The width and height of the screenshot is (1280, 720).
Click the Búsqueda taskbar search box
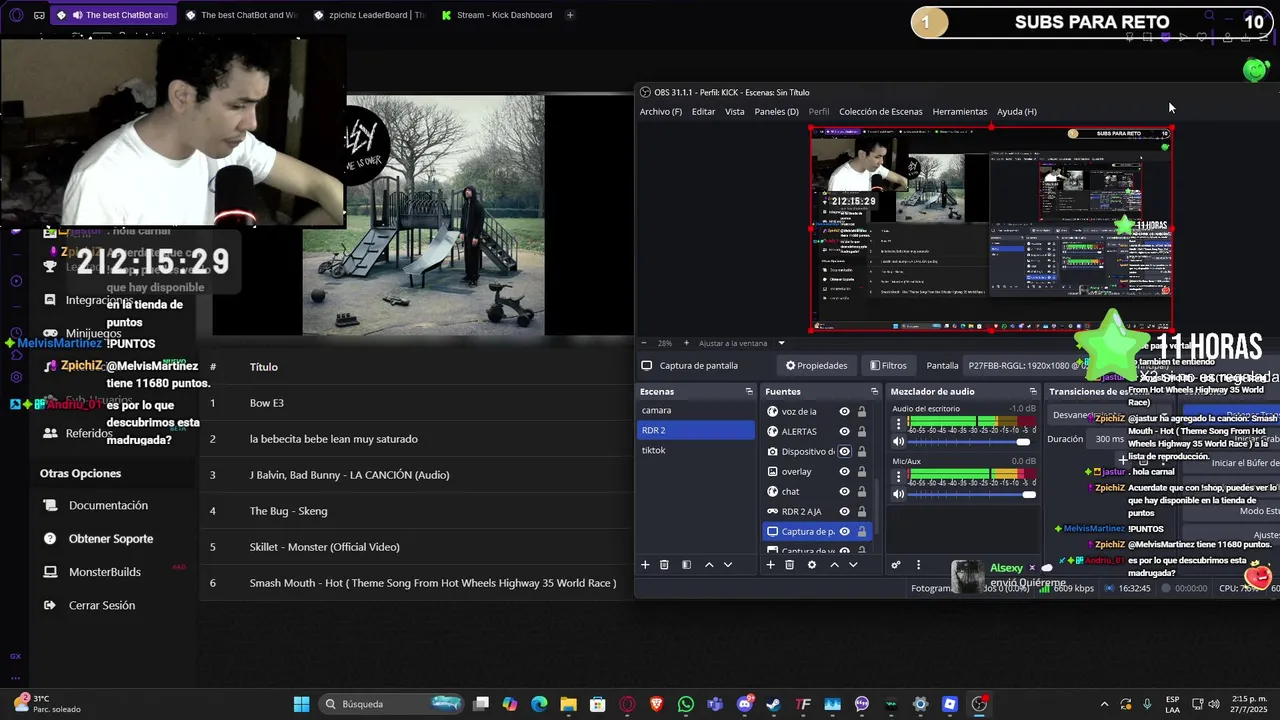pos(391,704)
